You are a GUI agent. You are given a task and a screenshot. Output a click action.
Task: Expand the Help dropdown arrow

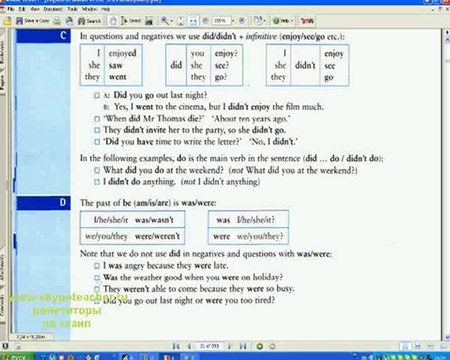coord(292,21)
